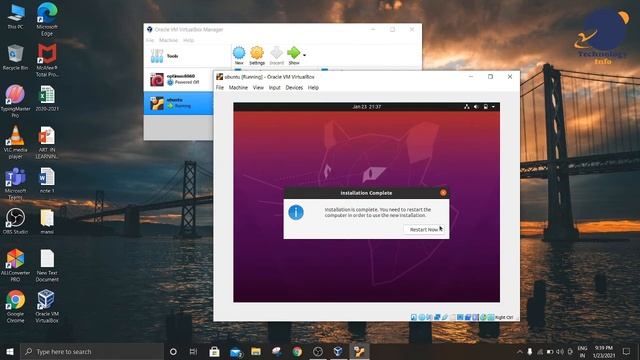Open Input menu in ubuntu VM window
Image resolution: width=640 pixels, height=360 pixels.
275,88
